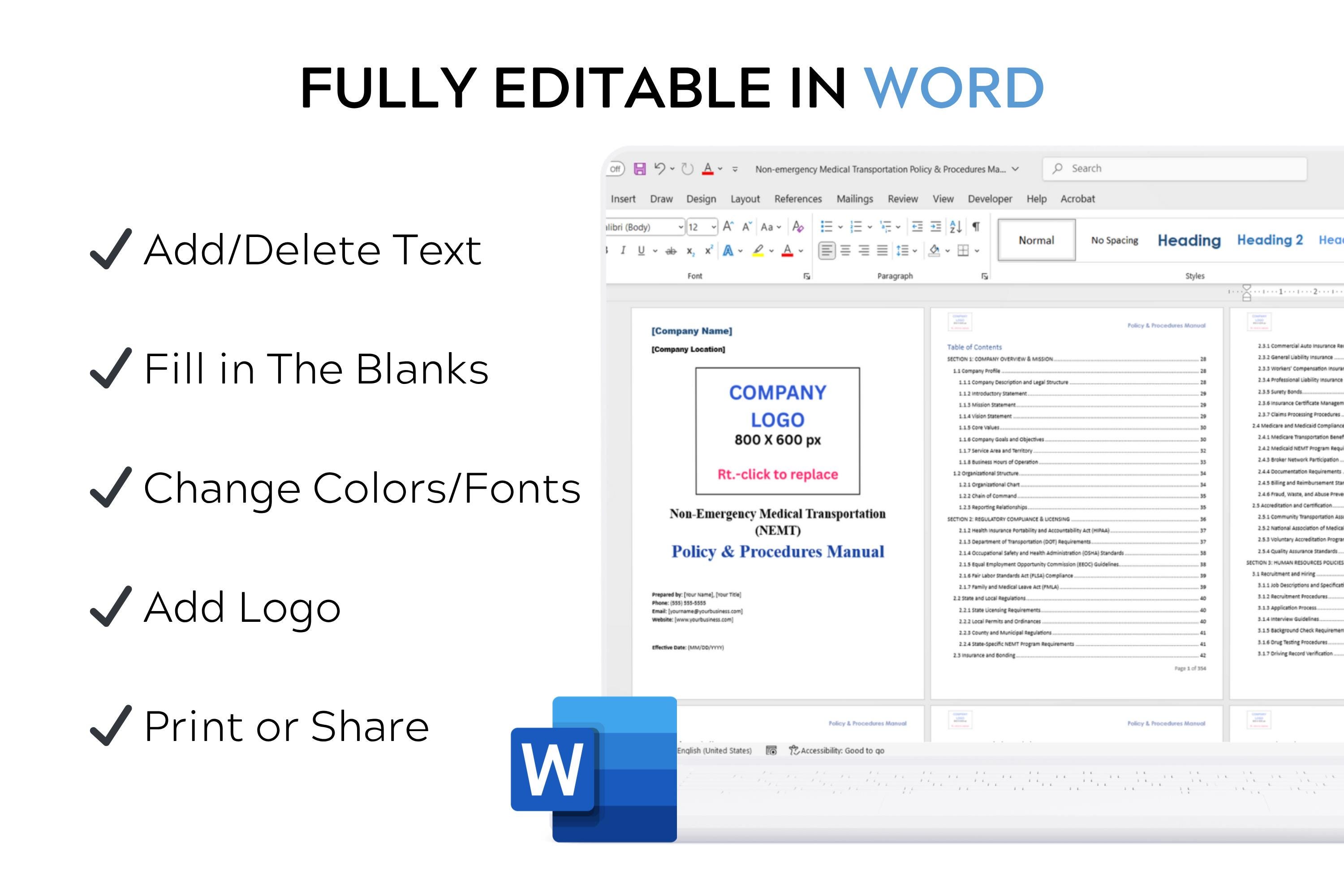This screenshot has height=896, width=1344.
Task: Apply shading with the paint bucket
Action: [934, 250]
